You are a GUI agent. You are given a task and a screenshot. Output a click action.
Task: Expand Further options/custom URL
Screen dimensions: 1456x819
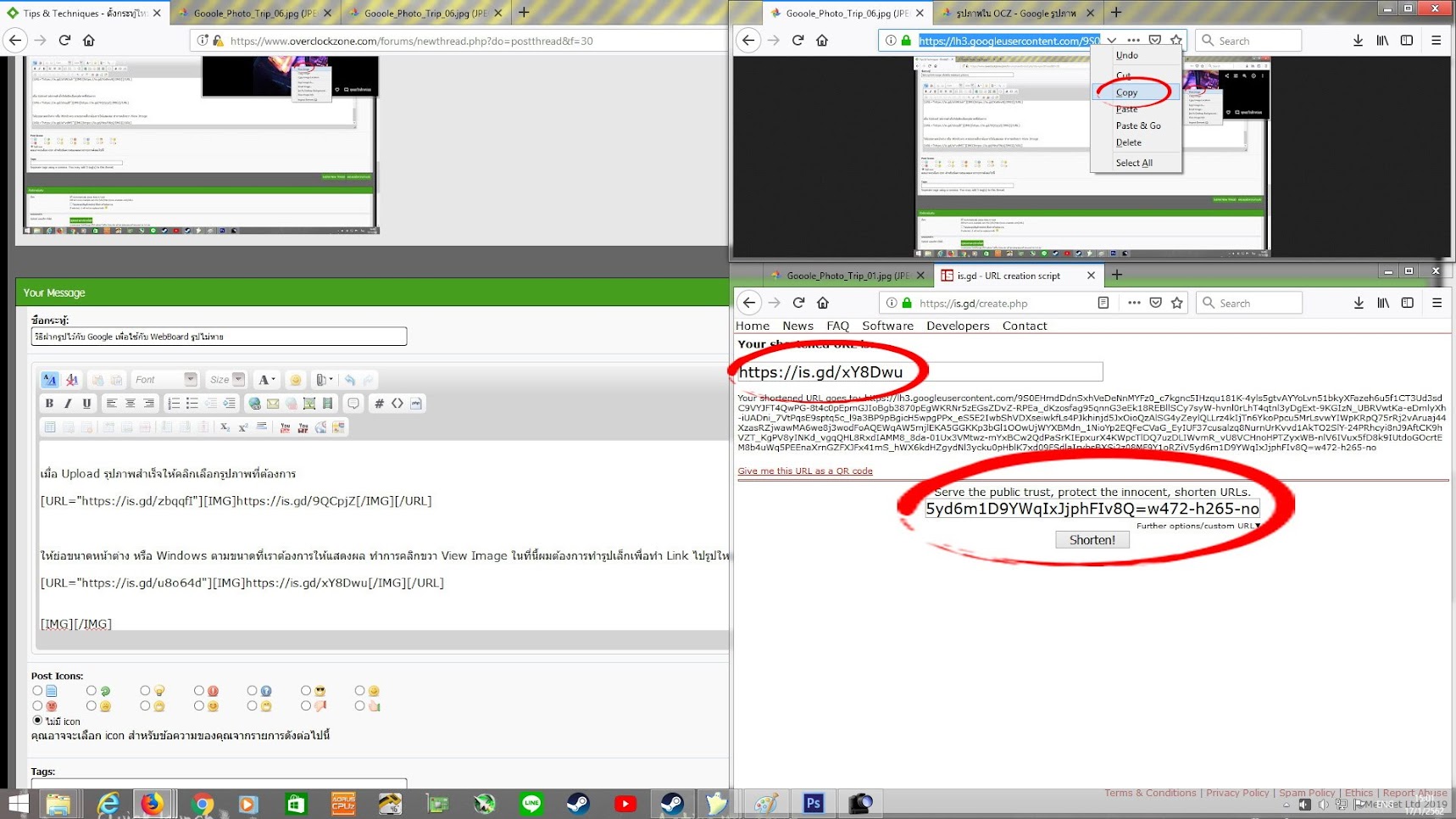tap(1198, 526)
